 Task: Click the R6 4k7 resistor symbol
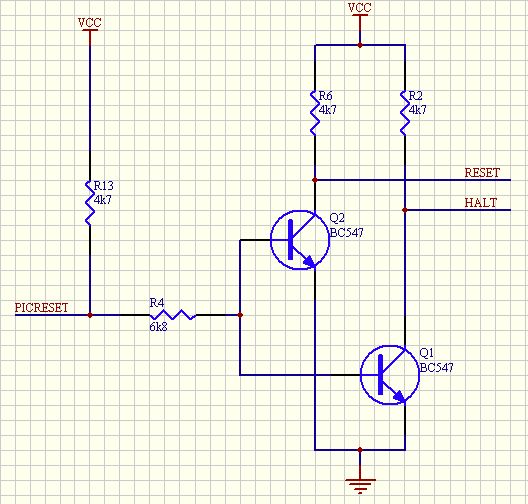315,113
